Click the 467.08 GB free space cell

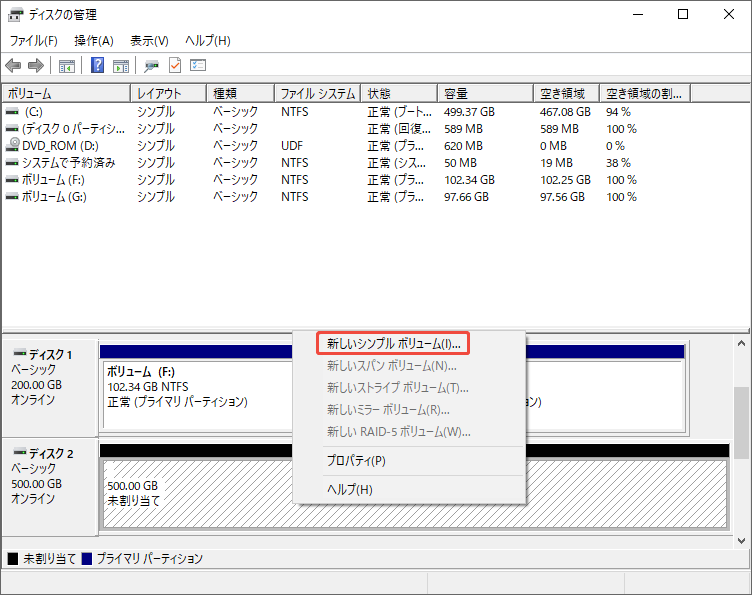coord(565,112)
